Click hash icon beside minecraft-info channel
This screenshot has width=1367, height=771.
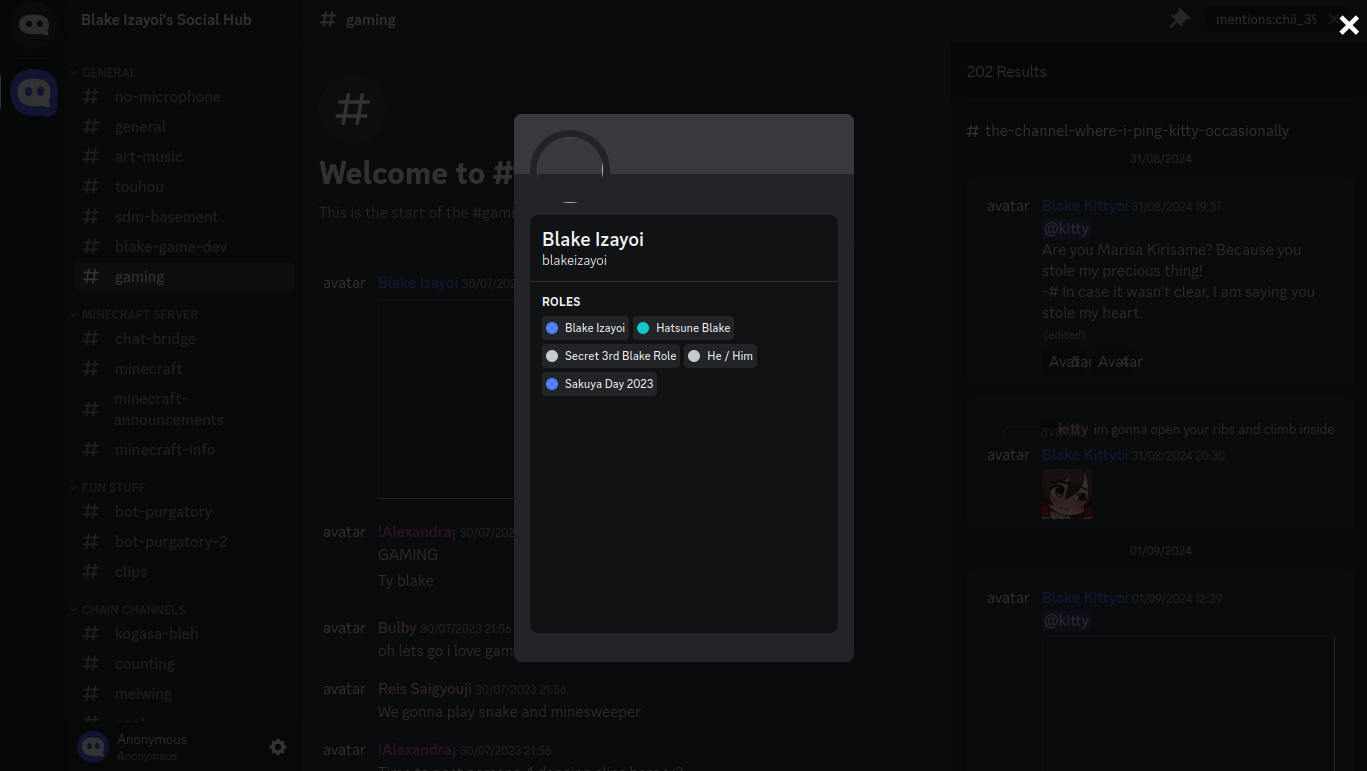pyautogui.click(x=91, y=450)
